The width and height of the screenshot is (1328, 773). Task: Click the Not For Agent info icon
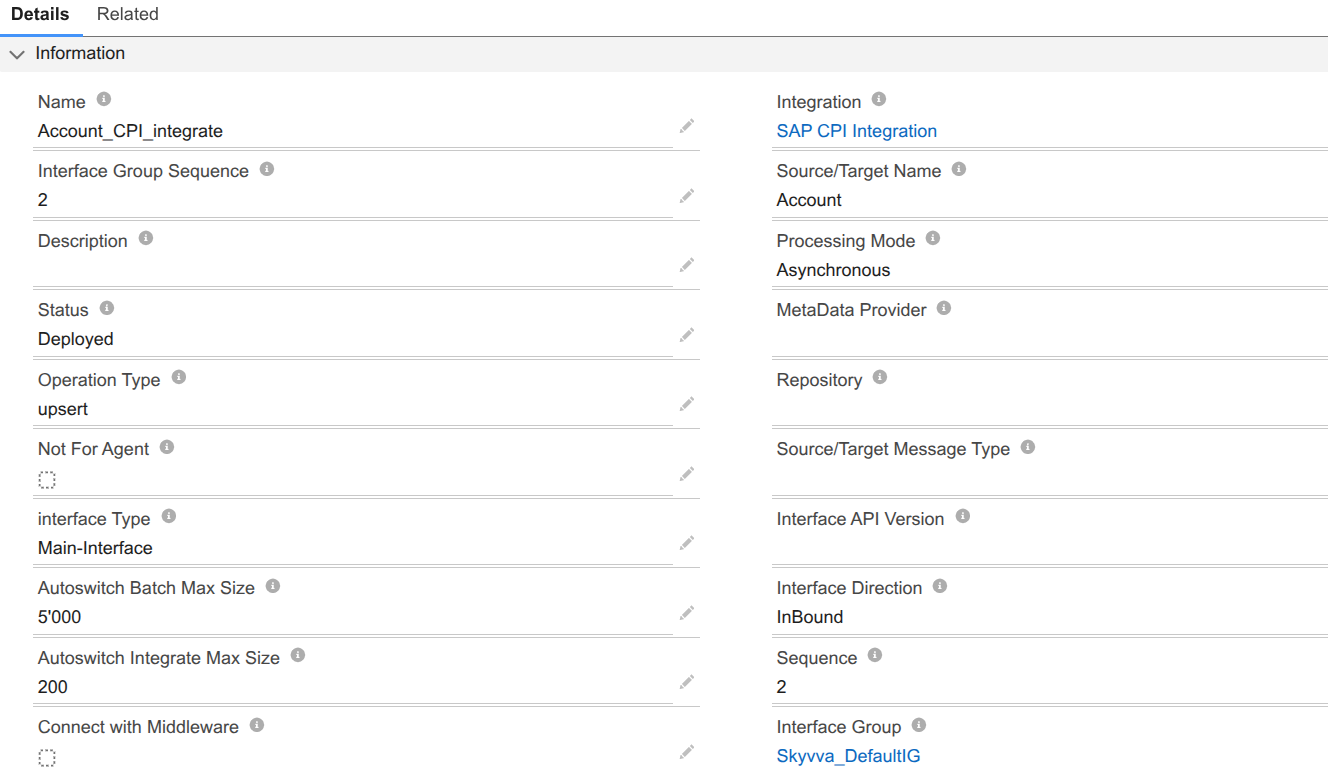click(x=167, y=447)
